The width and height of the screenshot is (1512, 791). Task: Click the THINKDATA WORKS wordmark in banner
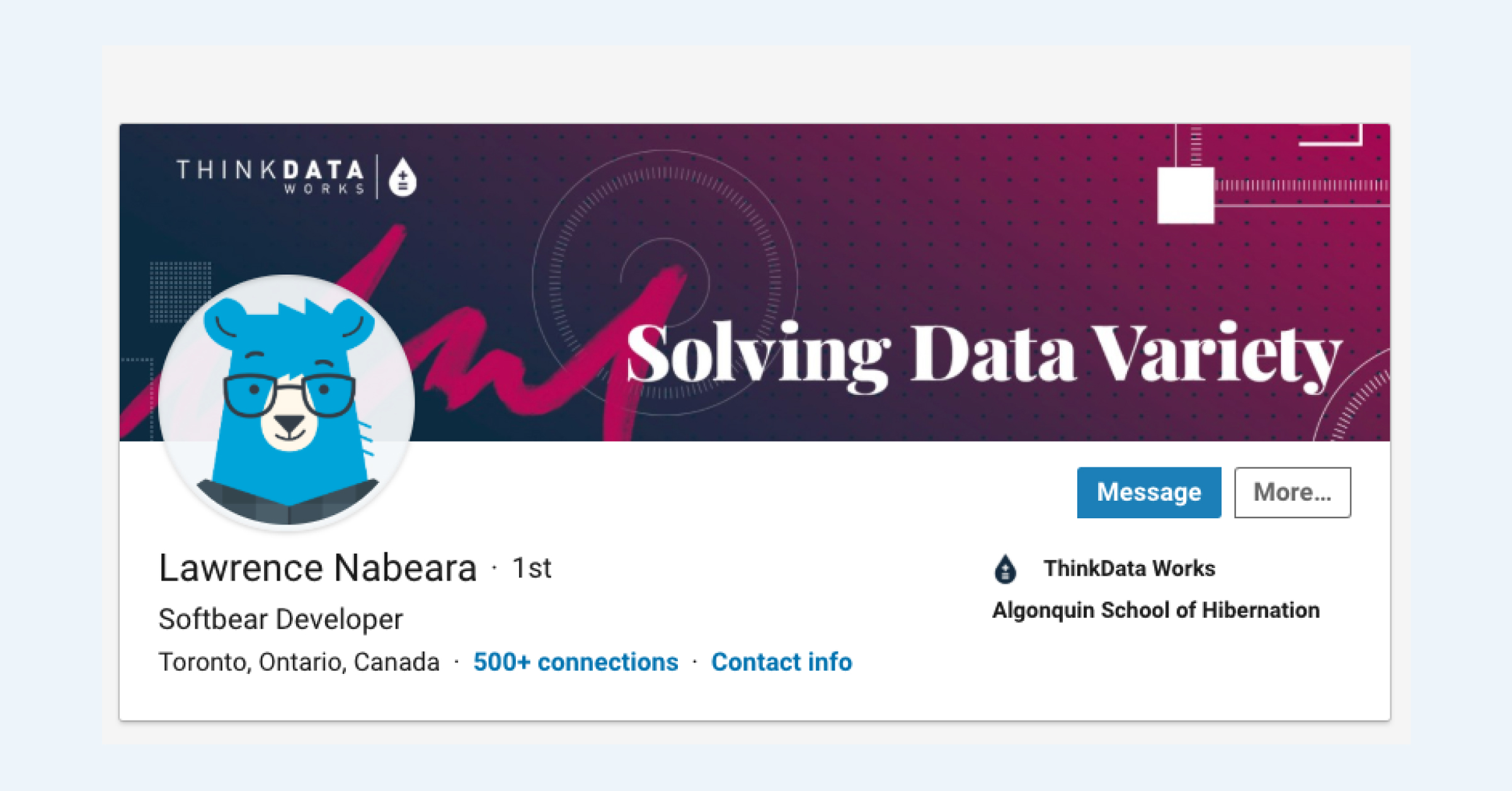coord(271,176)
